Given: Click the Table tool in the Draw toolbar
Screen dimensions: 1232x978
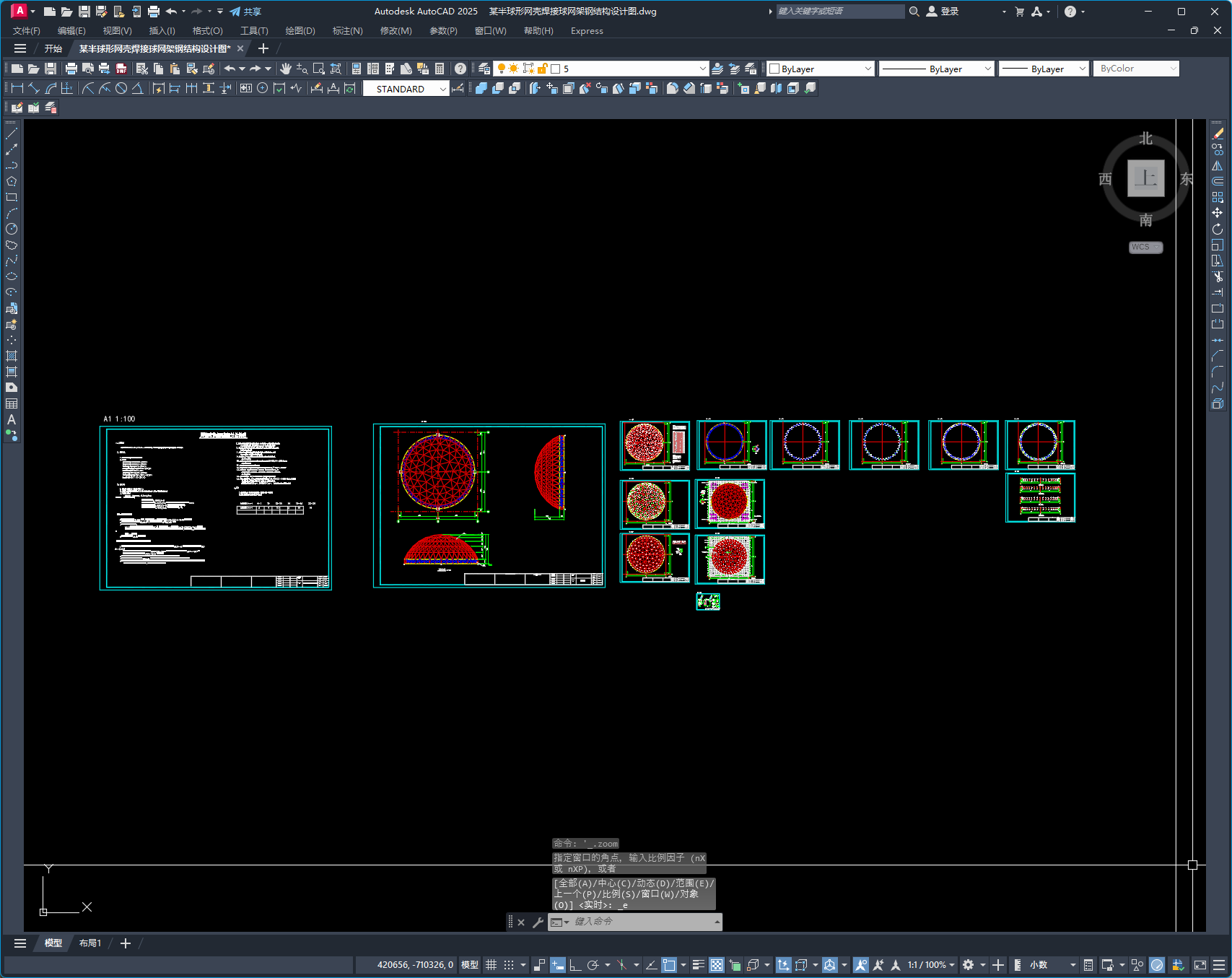Looking at the screenshot, I should [x=12, y=403].
